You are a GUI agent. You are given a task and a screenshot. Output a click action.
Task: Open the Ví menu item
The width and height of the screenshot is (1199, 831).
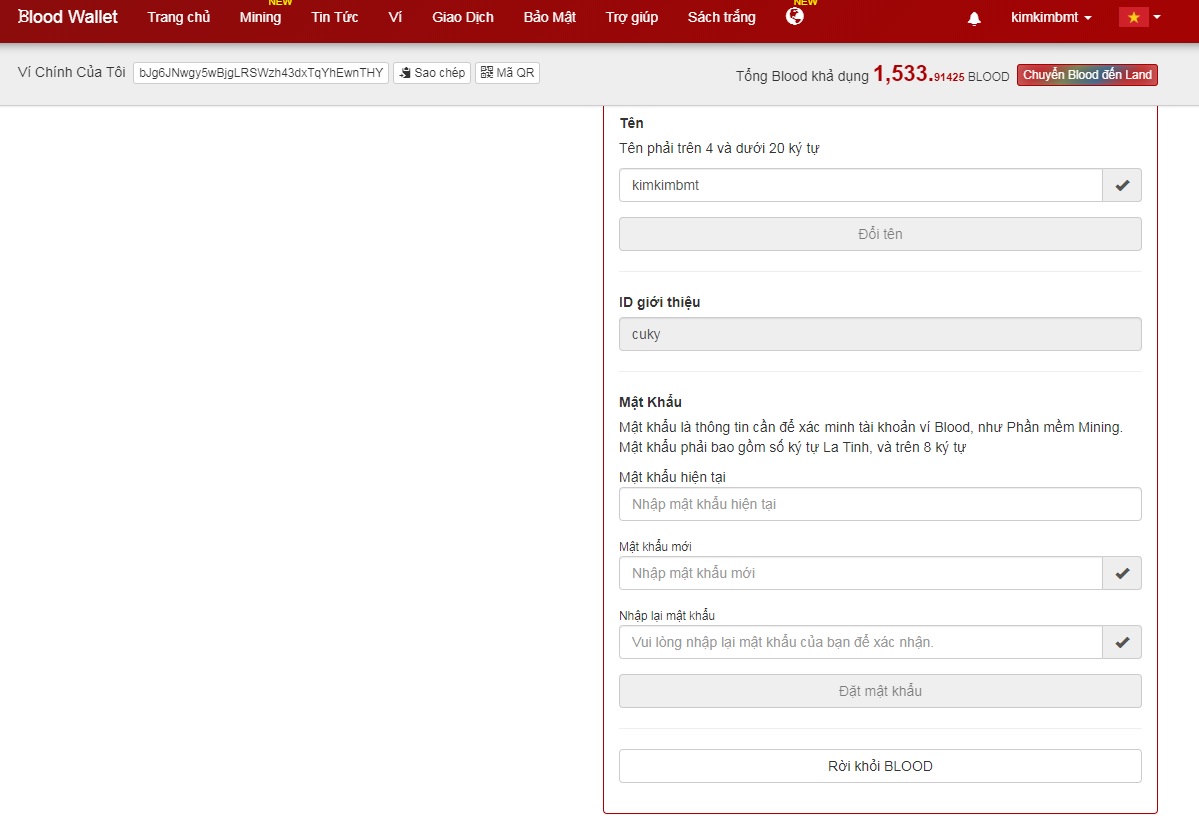pyautogui.click(x=395, y=17)
